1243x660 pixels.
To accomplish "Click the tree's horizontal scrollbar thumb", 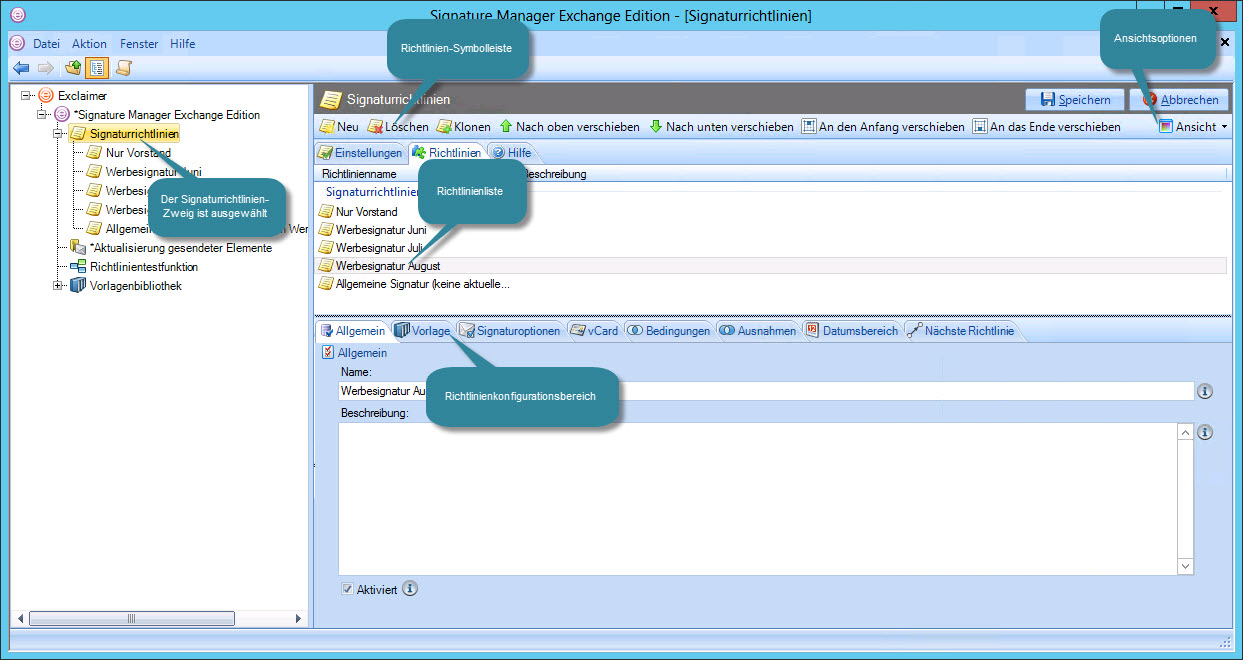I will 131,619.
